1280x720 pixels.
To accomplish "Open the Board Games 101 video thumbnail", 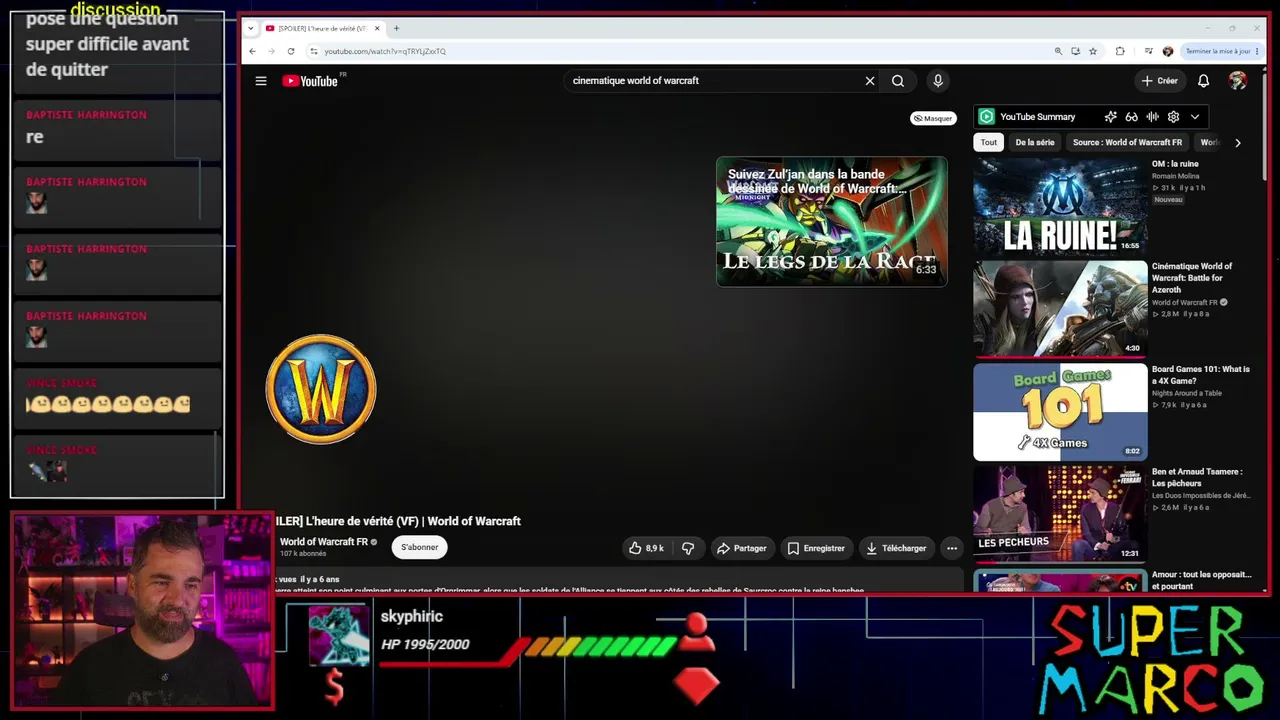I will pos(1060,411).
